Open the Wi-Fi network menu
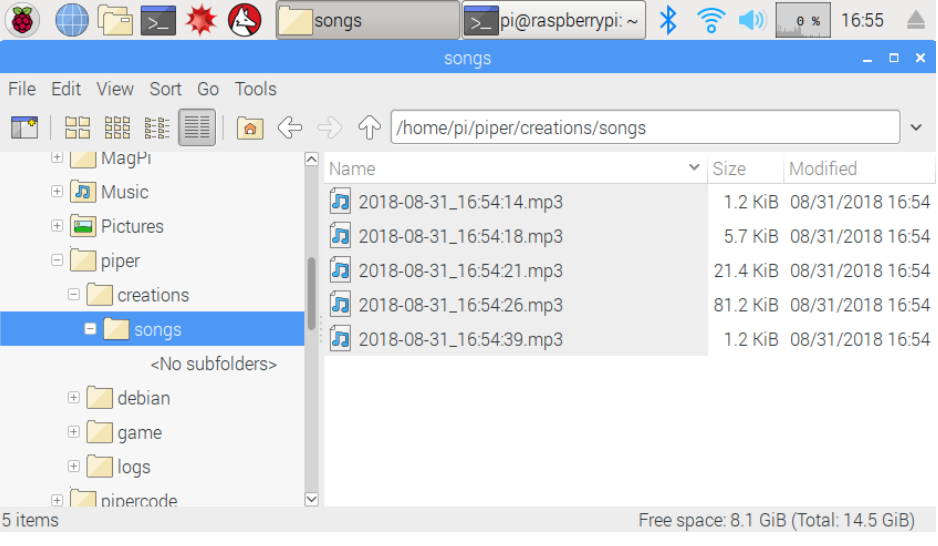 pos(711,20)
